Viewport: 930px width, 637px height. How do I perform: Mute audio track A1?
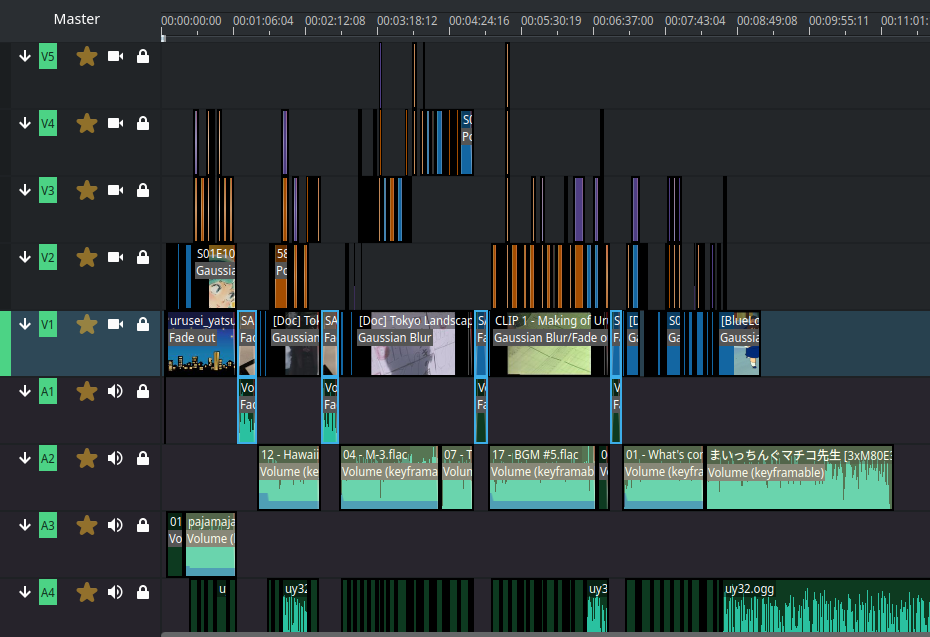[115, 391]
